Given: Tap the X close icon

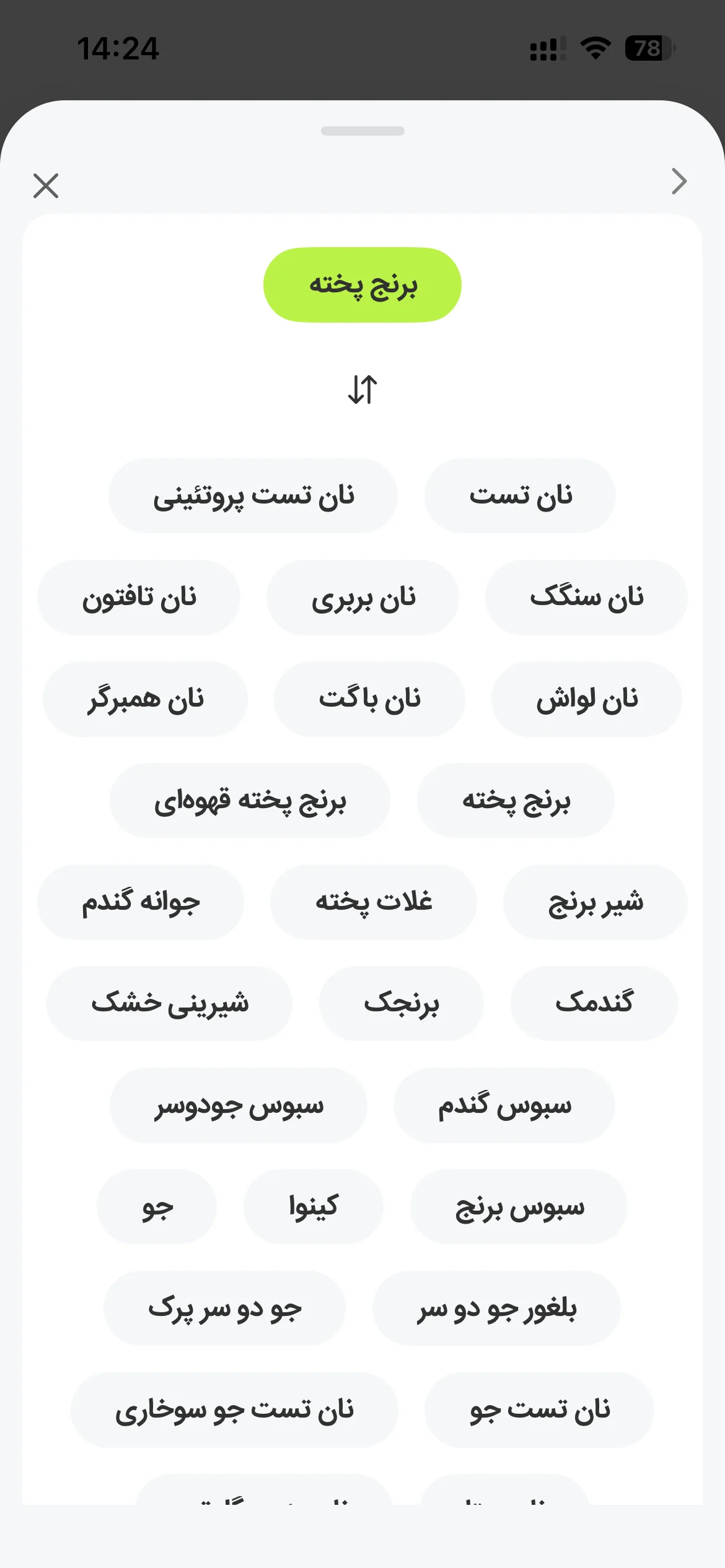Looking at the screenshot, I should pos(46,186).
